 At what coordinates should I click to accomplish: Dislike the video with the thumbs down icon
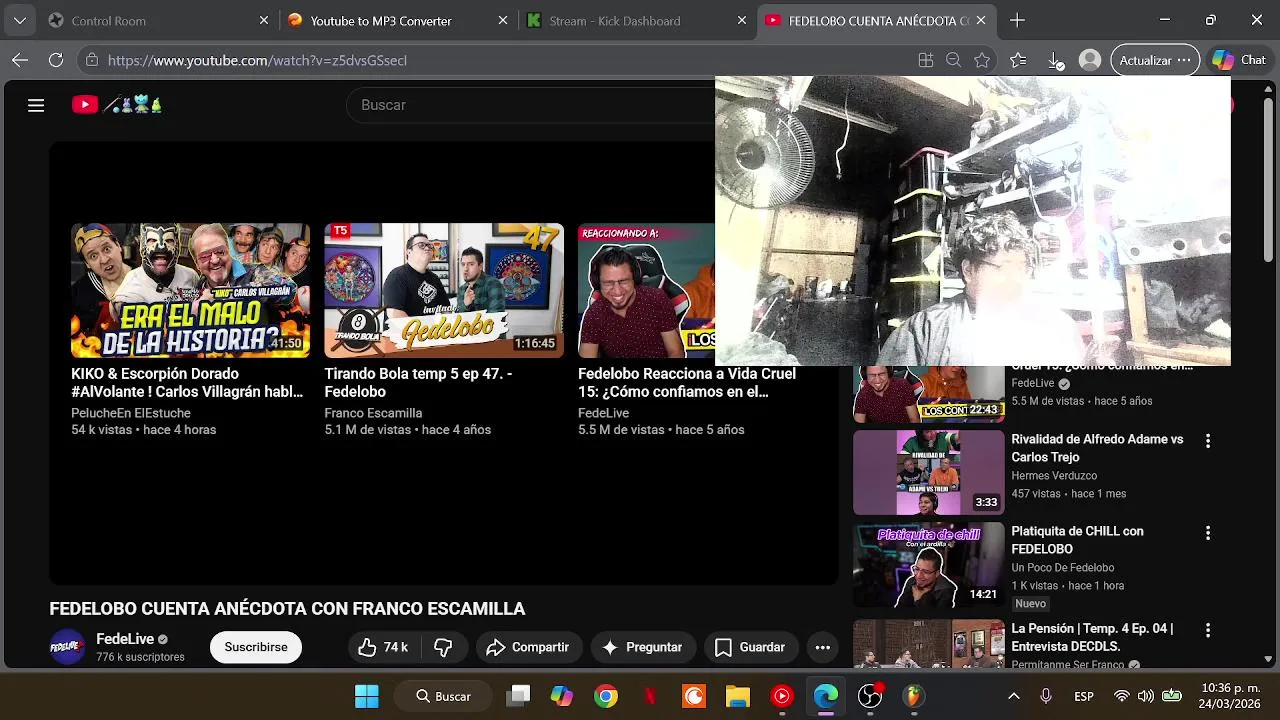(x=443, y=647)
